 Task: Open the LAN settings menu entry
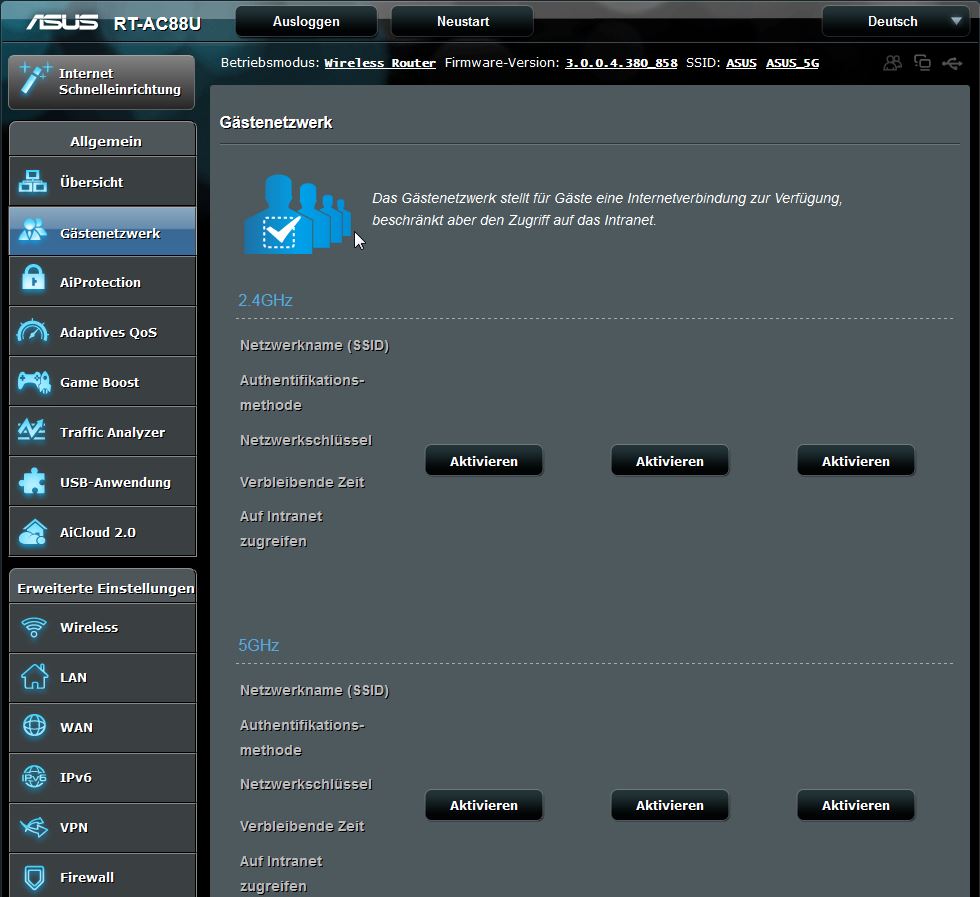(102, 678)
